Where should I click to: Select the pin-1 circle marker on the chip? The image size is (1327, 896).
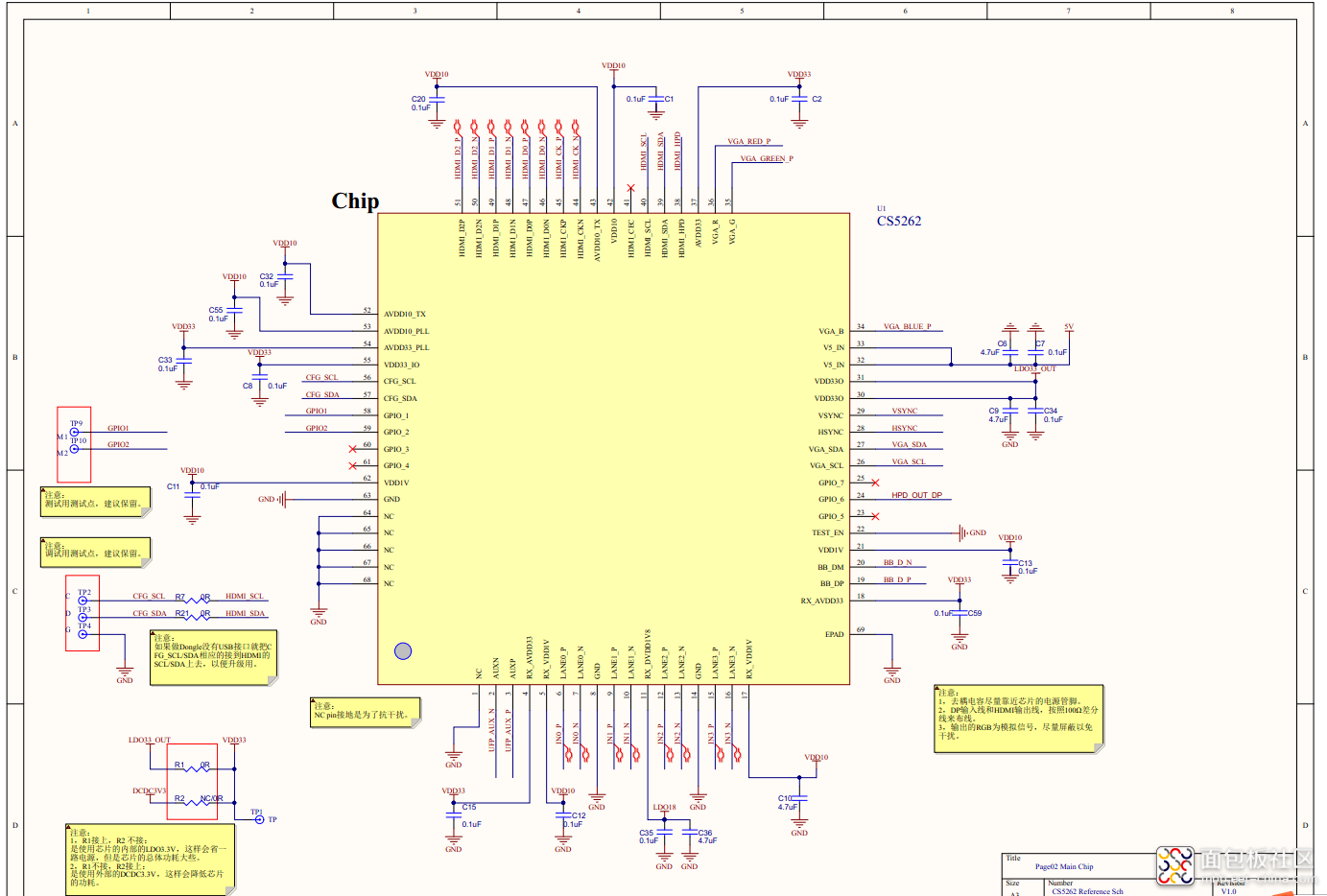[x=403, y=650]
